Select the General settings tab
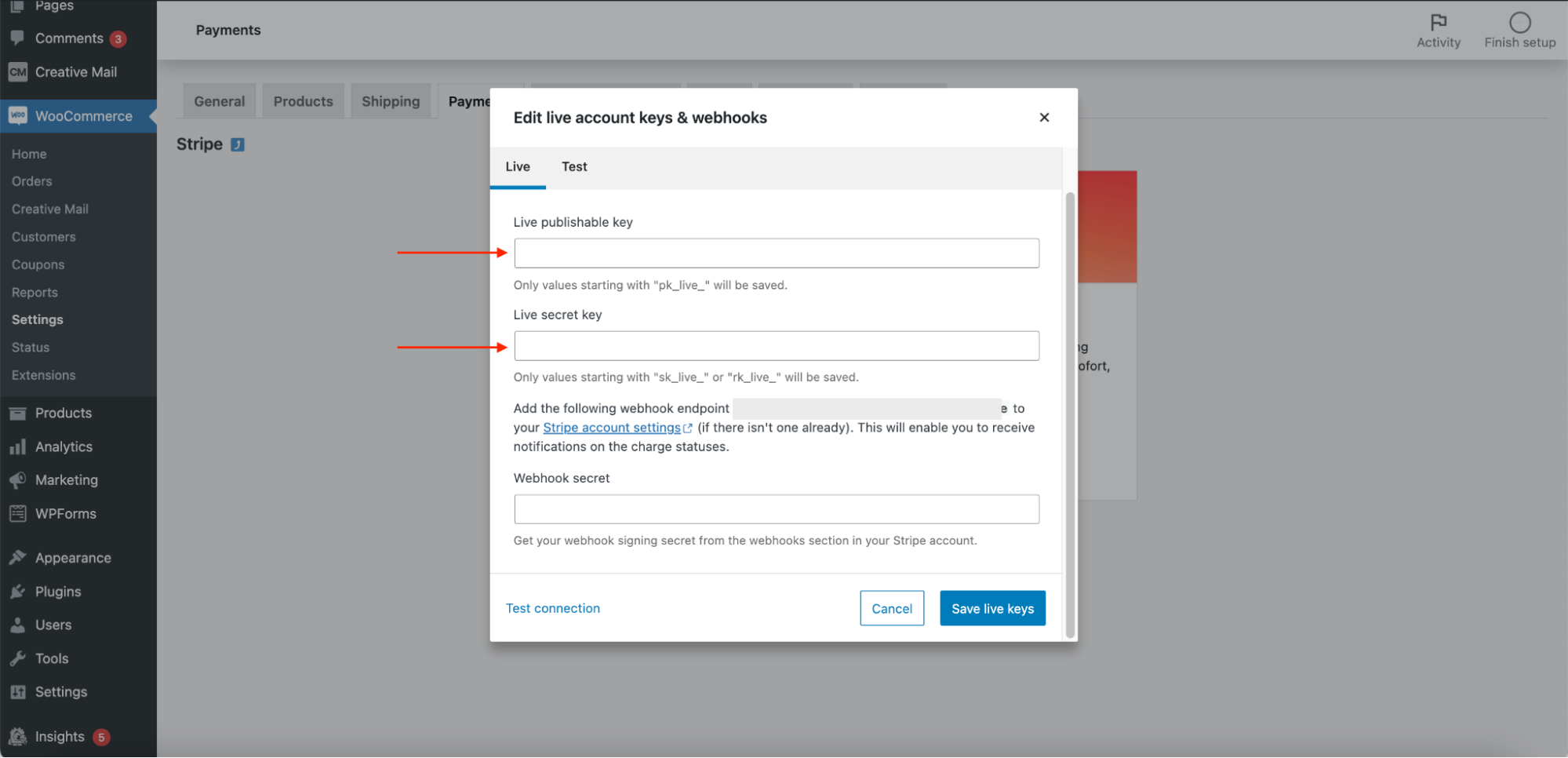Screen dimensions: 1568x758 pyautogui.click(x=219, y=100)
